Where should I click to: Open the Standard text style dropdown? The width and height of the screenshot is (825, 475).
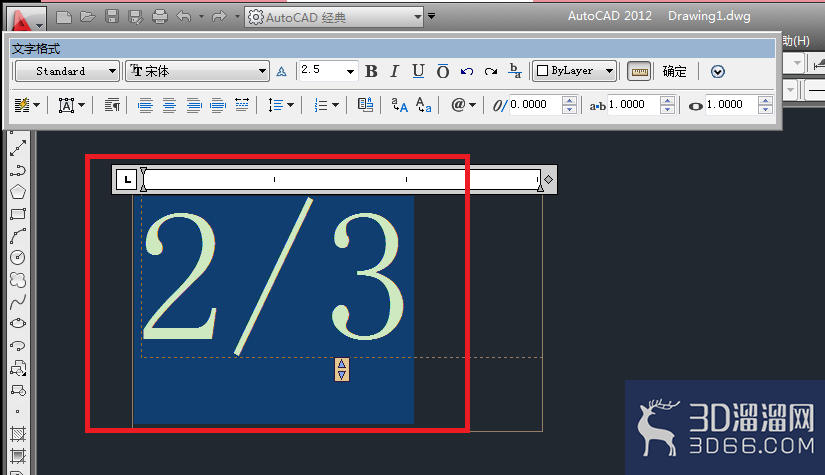point(67,71)
